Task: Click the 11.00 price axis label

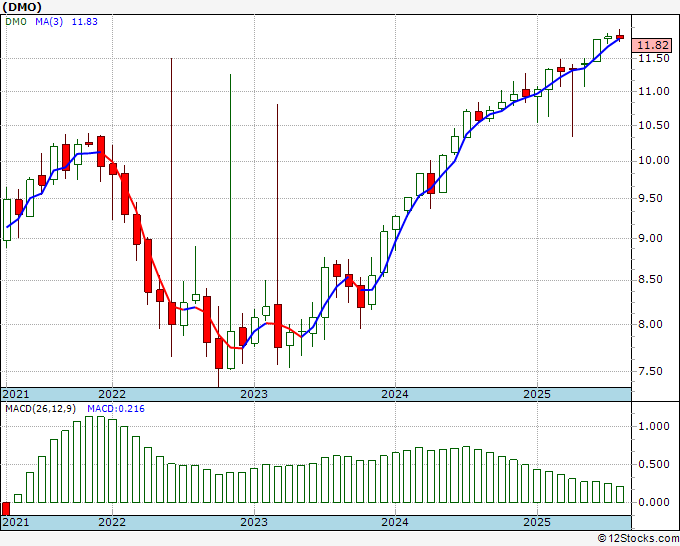Action: (654, 92)
